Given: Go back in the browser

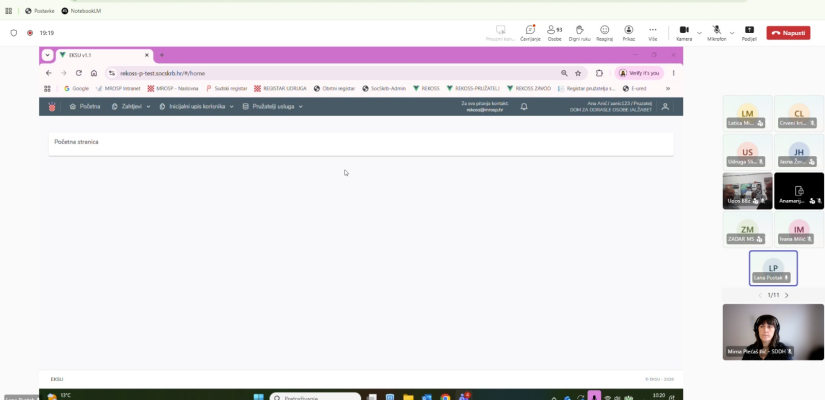Looking at the screenshot, I should (49, 73).
